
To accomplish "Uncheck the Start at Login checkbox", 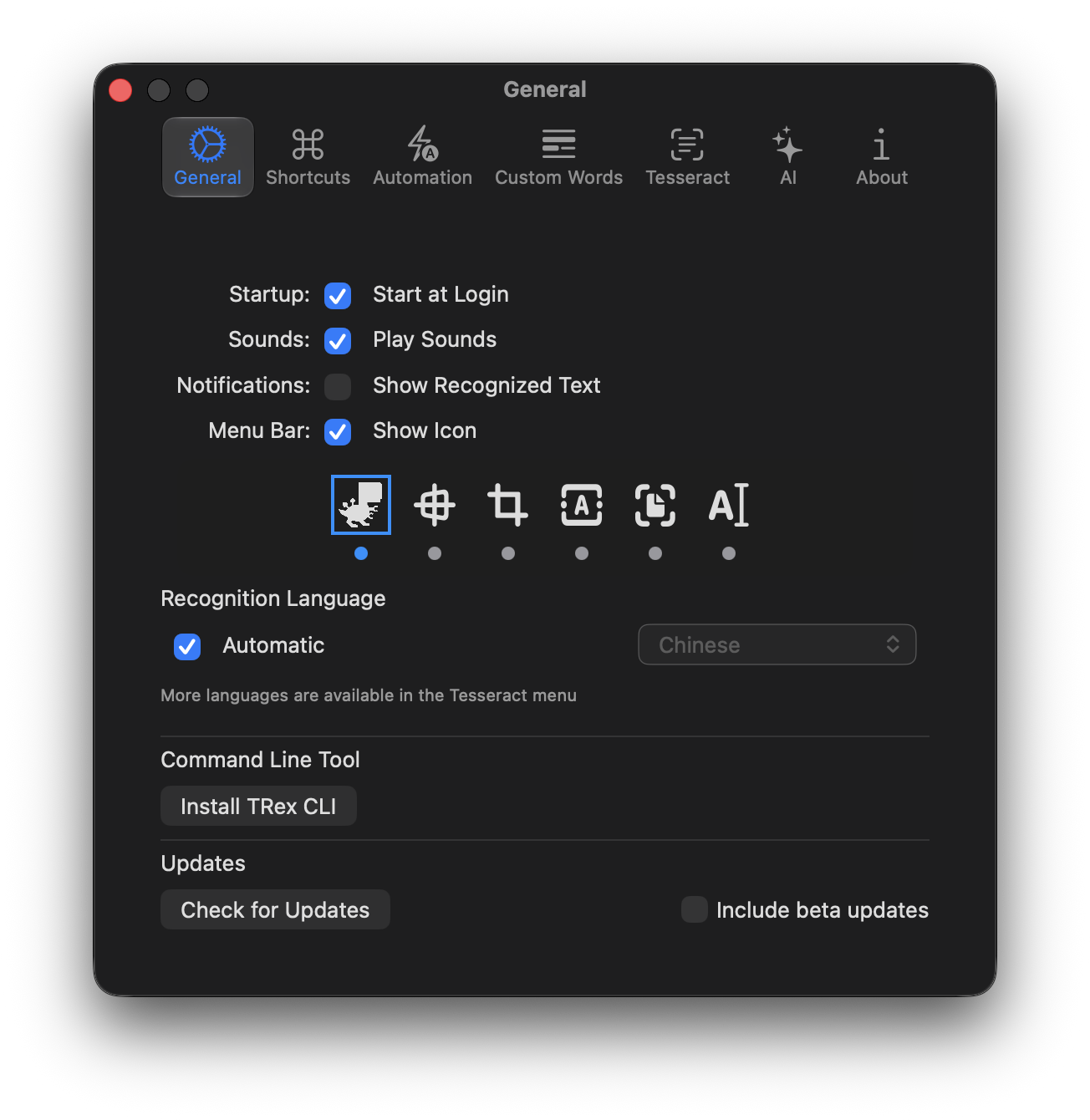I will click(x=338, y=295).
